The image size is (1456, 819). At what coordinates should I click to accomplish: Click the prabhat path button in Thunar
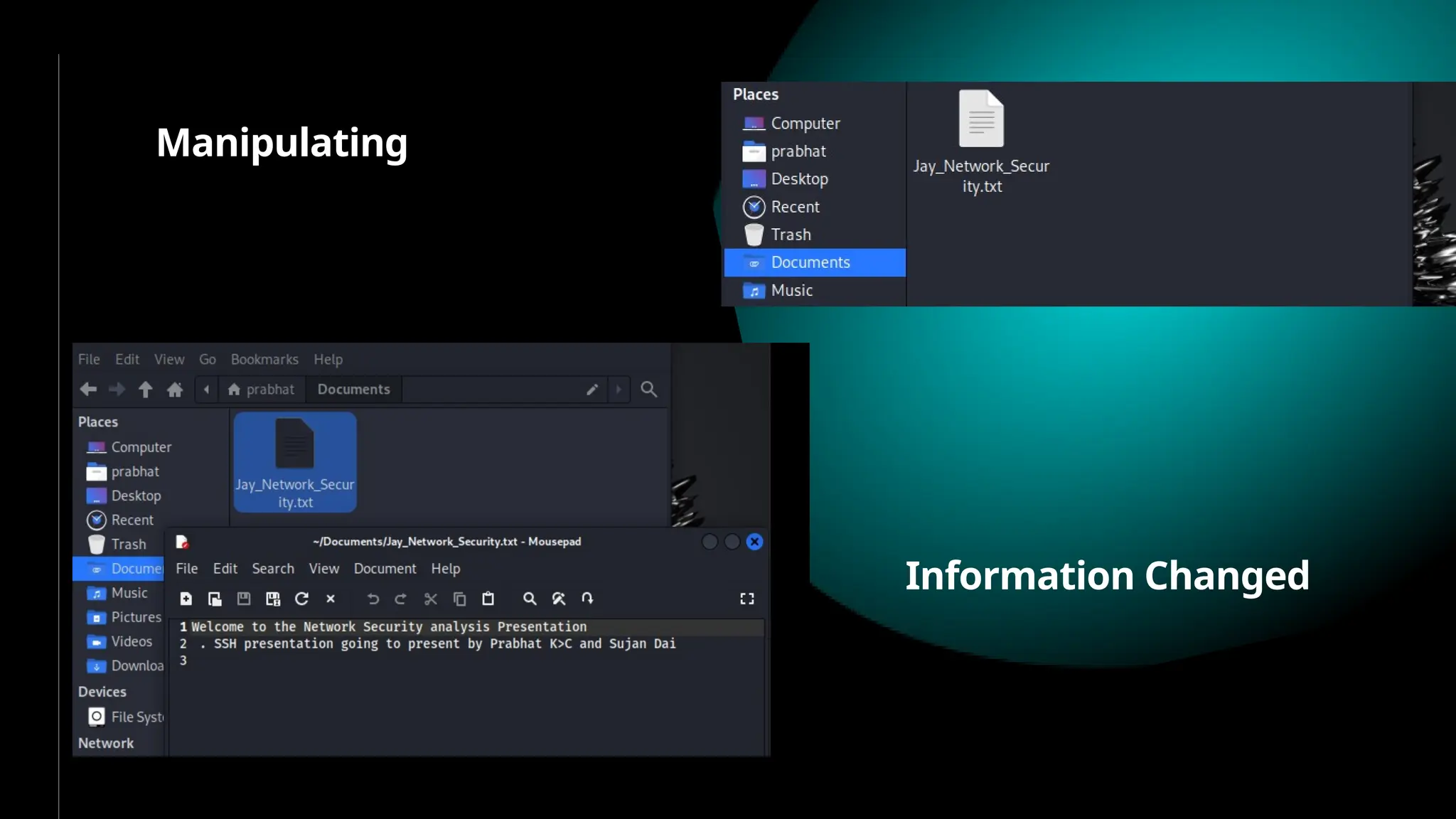261,390
